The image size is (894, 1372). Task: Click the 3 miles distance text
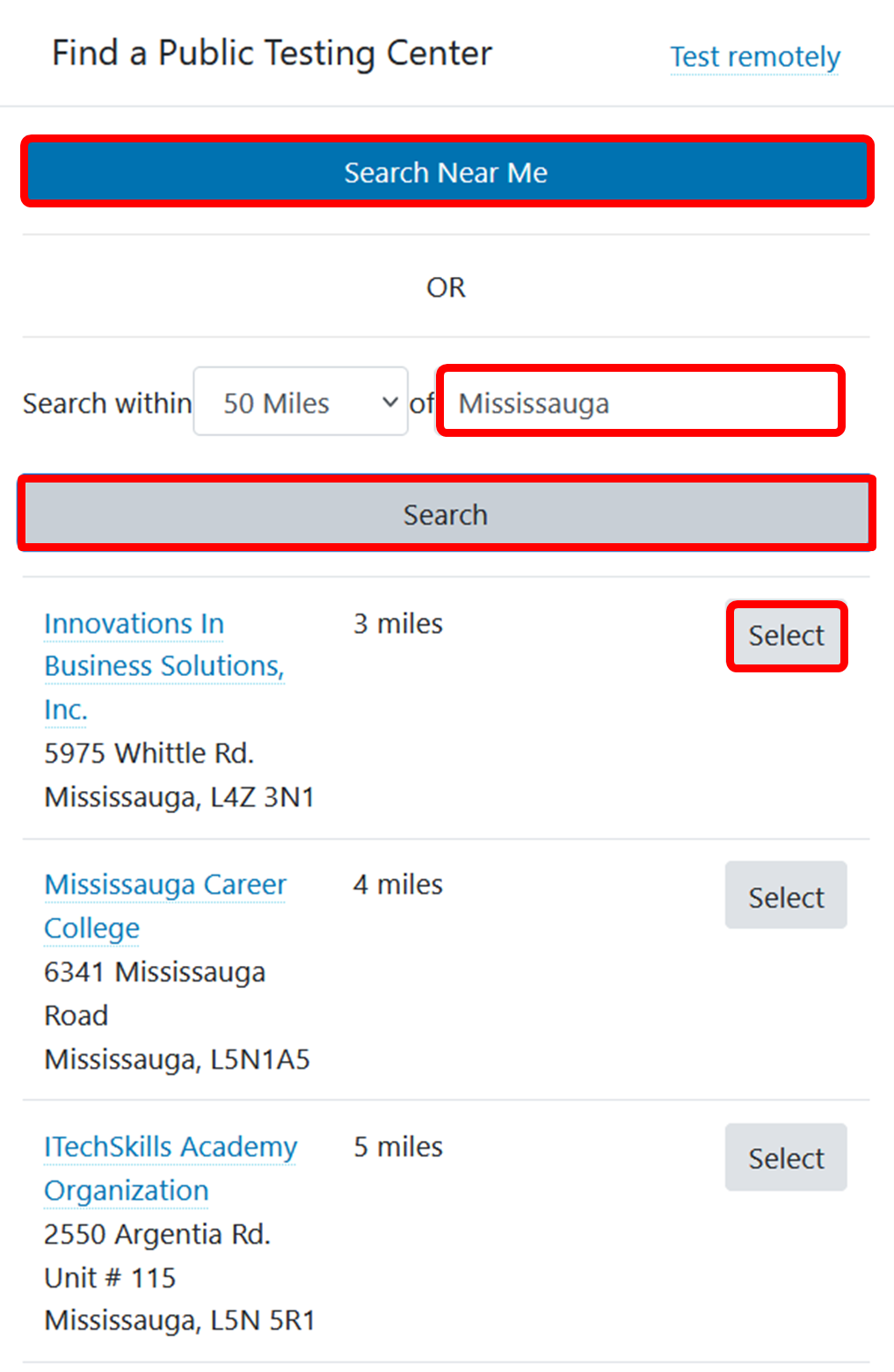coord(397,624)
